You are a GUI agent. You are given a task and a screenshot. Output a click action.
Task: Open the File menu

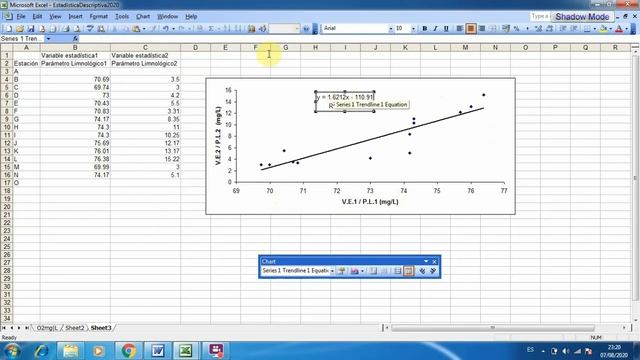(x=21, y=16)
